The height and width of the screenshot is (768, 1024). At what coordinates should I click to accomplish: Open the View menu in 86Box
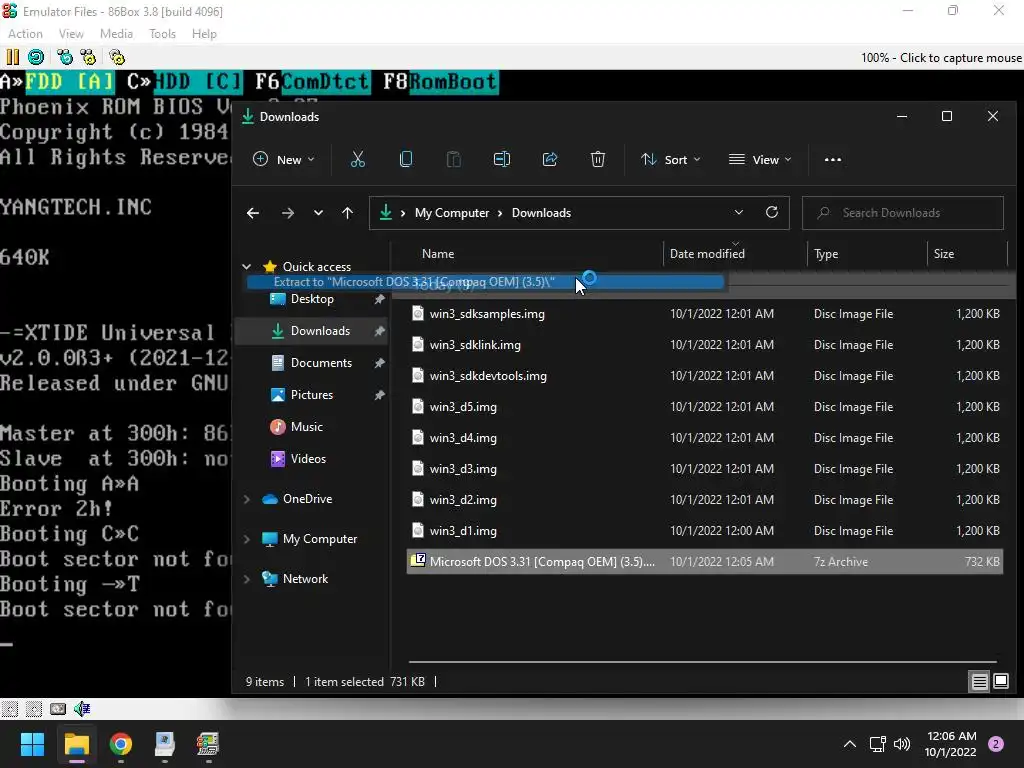71,33
